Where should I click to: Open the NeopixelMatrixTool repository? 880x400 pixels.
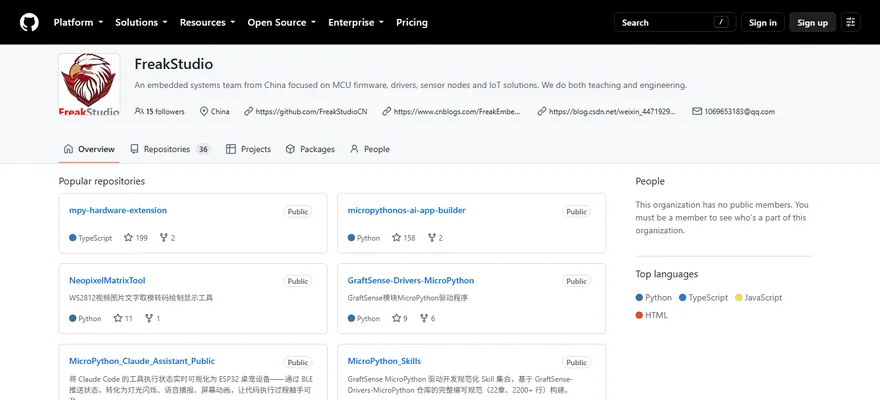point(107,281)
